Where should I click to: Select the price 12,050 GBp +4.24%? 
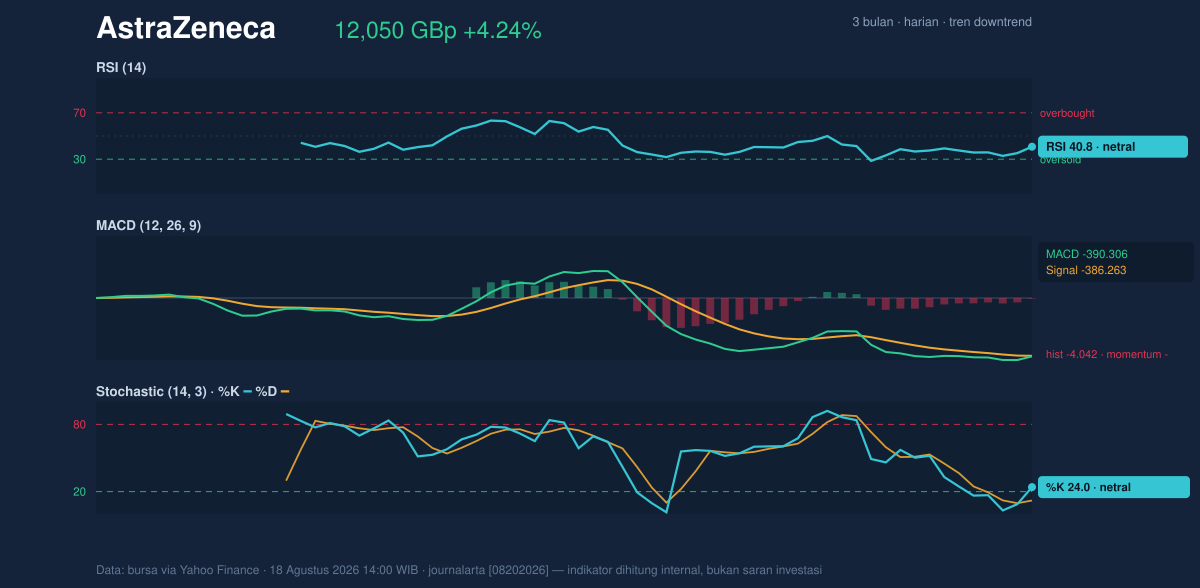click(x=438, y=31)
